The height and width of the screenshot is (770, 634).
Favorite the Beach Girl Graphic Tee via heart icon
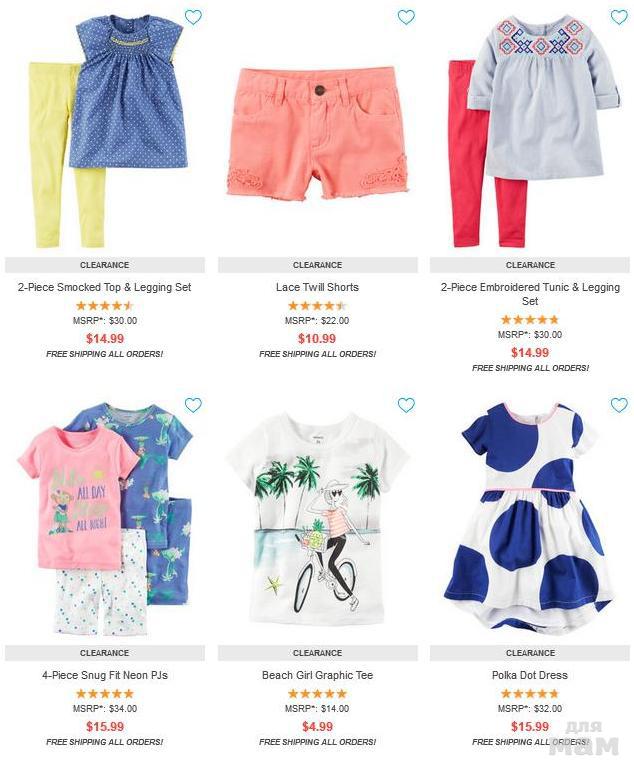pos(406,405)
